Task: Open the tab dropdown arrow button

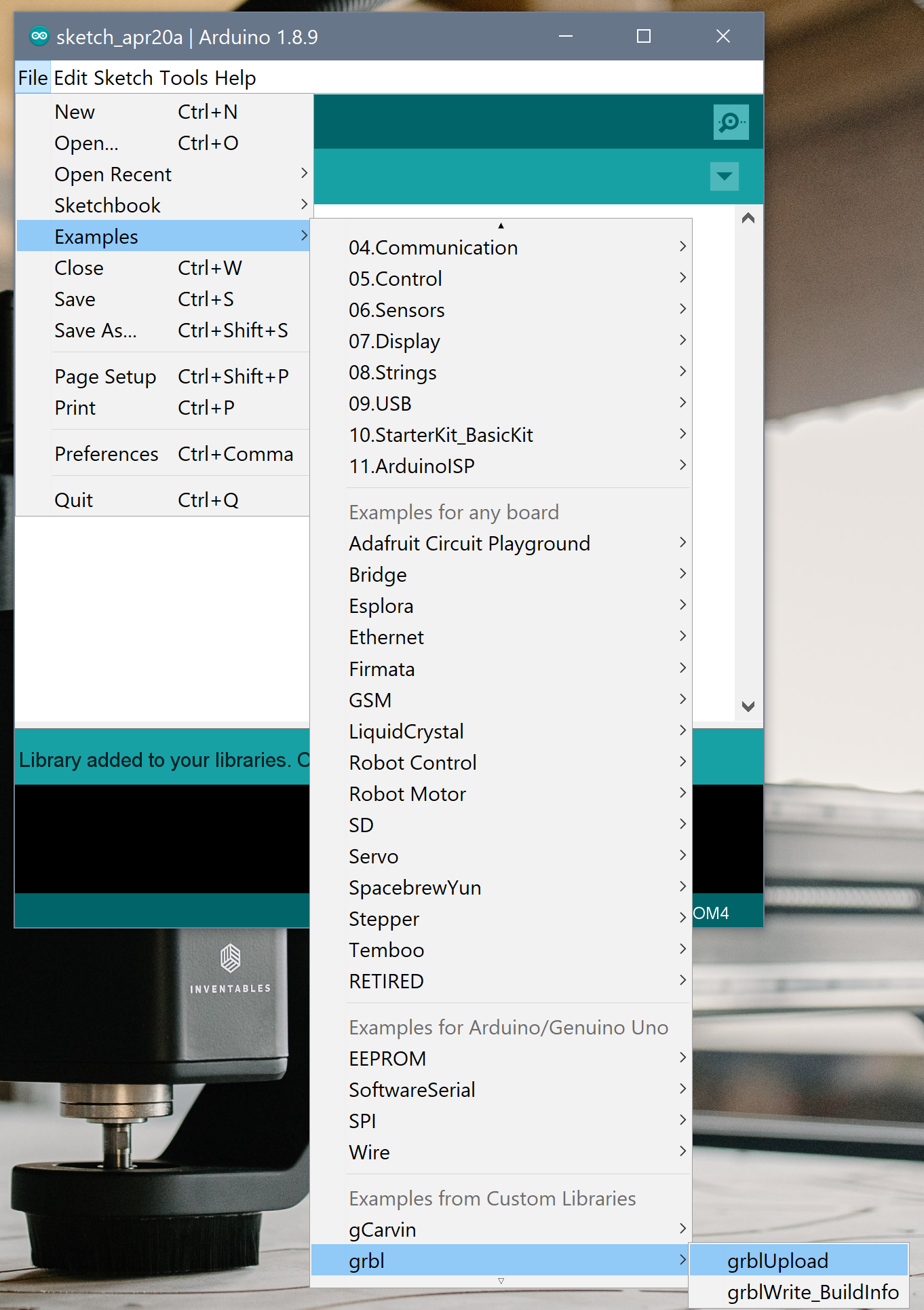Action: tap(724, 176)
